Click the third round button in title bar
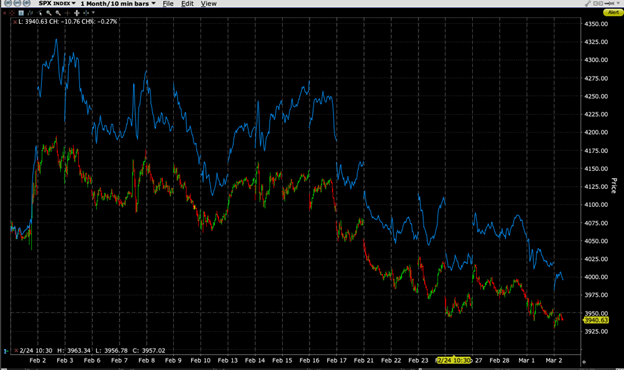The width and height of the screenshot is (624, 370). click(26, 3)
